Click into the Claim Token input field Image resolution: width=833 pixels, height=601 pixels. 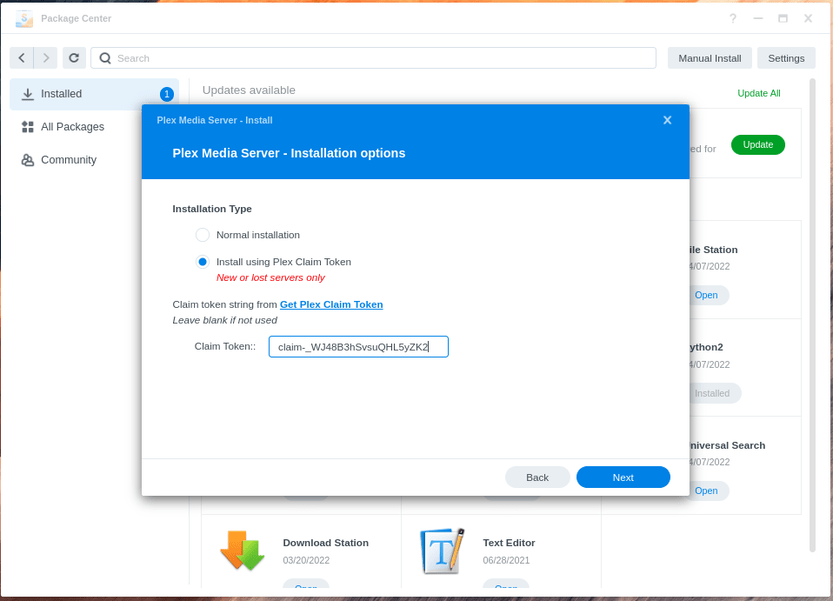[x=359, y=347]
